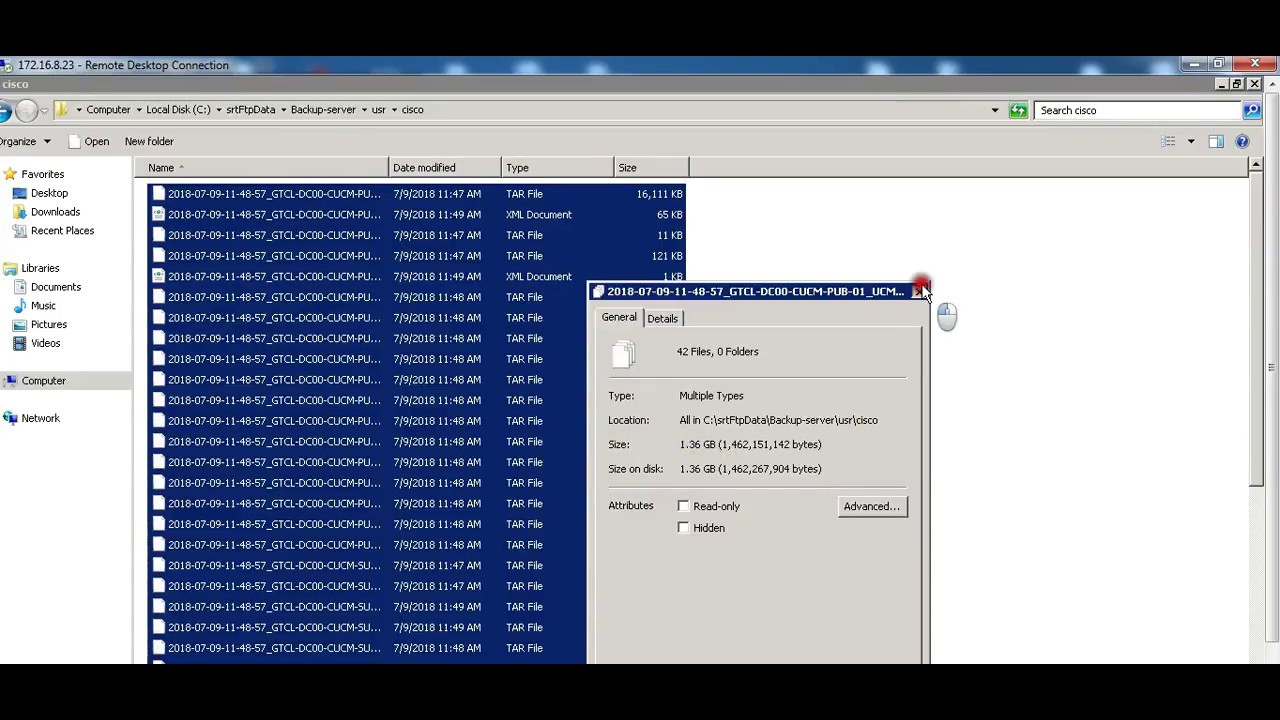Viewport: 1280px width, 720px height.
Task: Click the Computer icon in navigation pane
Action: pos(10,381)
